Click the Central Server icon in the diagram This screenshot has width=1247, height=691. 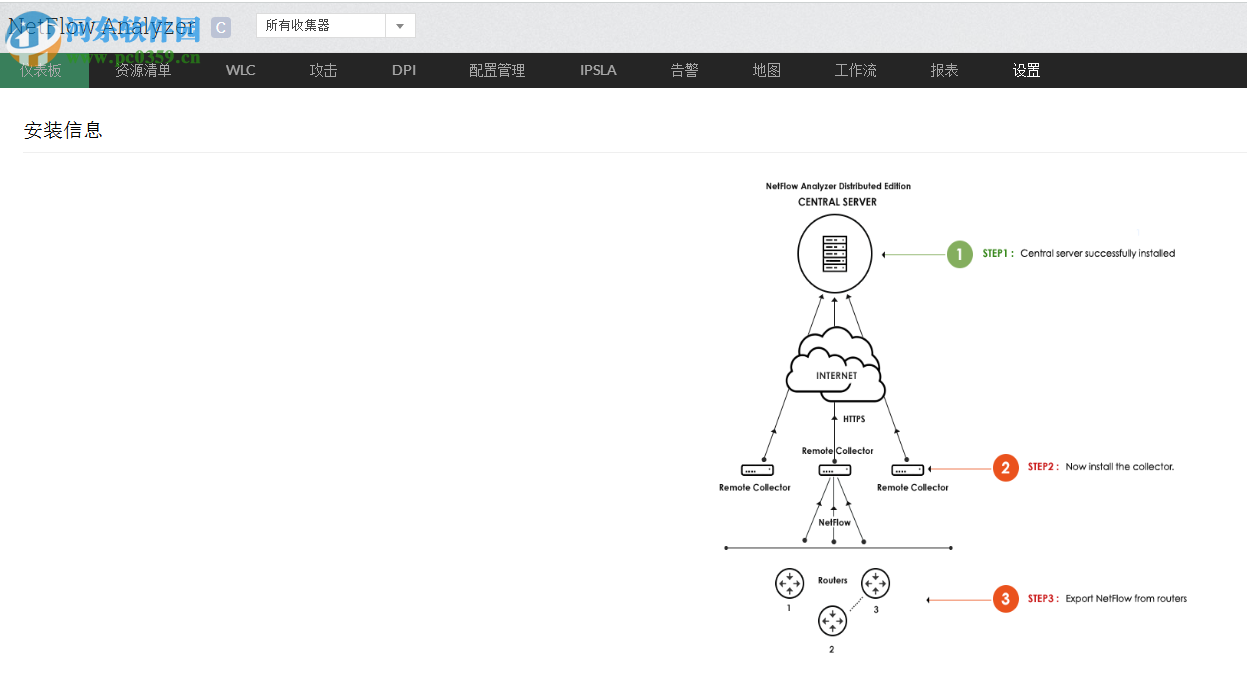click(834, 253)
